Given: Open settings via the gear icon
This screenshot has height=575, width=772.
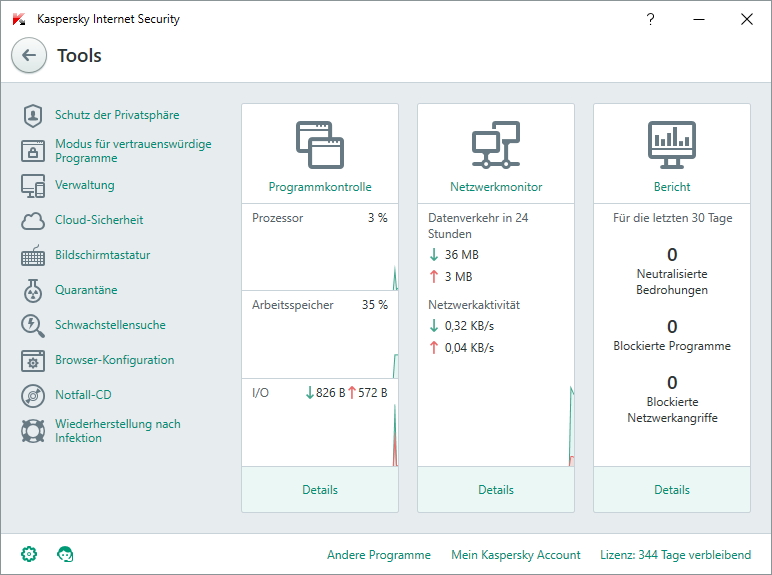Looking at the screenshot, I should 29,554.
